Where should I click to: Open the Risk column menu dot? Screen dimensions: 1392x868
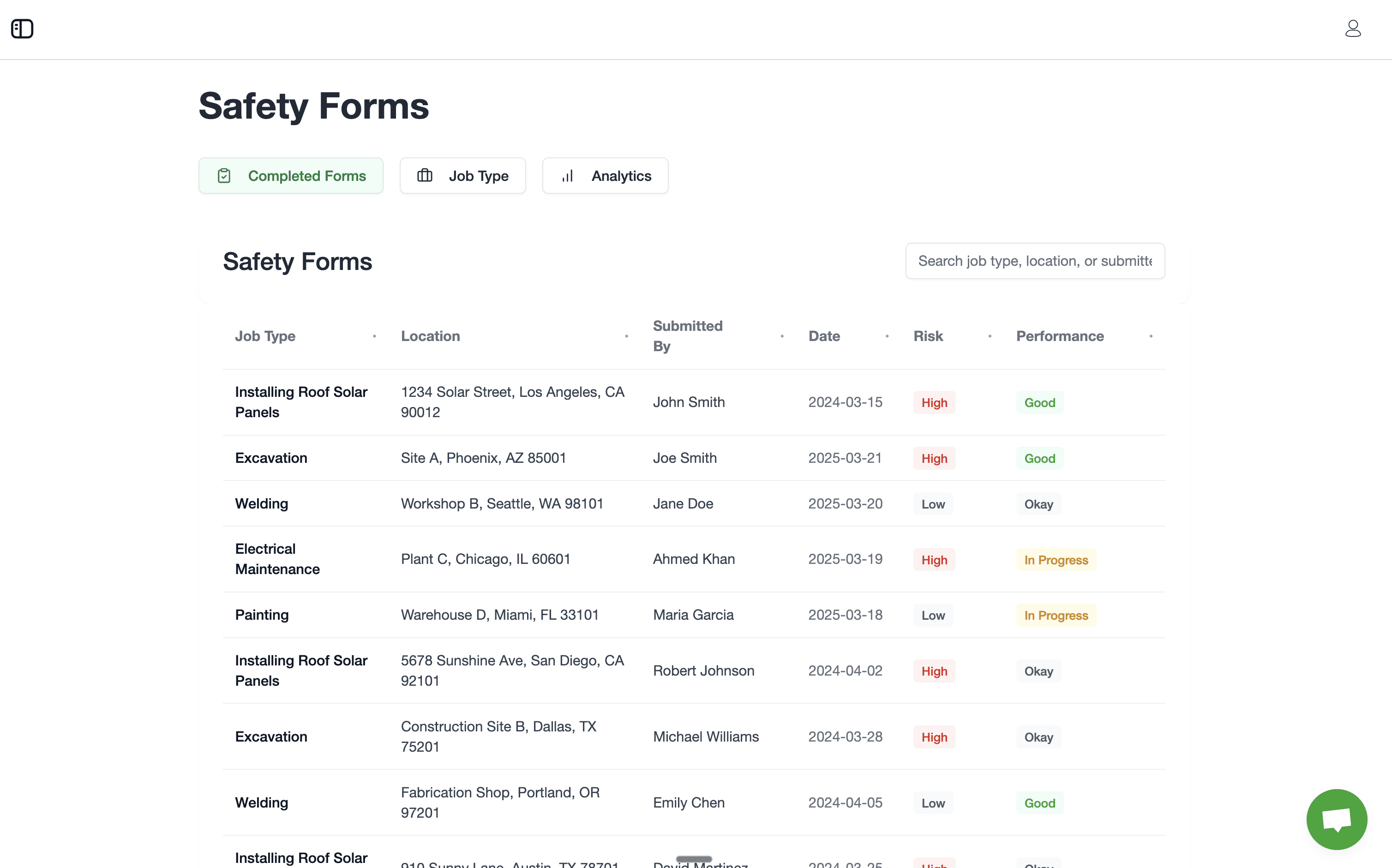click(990, 336)
